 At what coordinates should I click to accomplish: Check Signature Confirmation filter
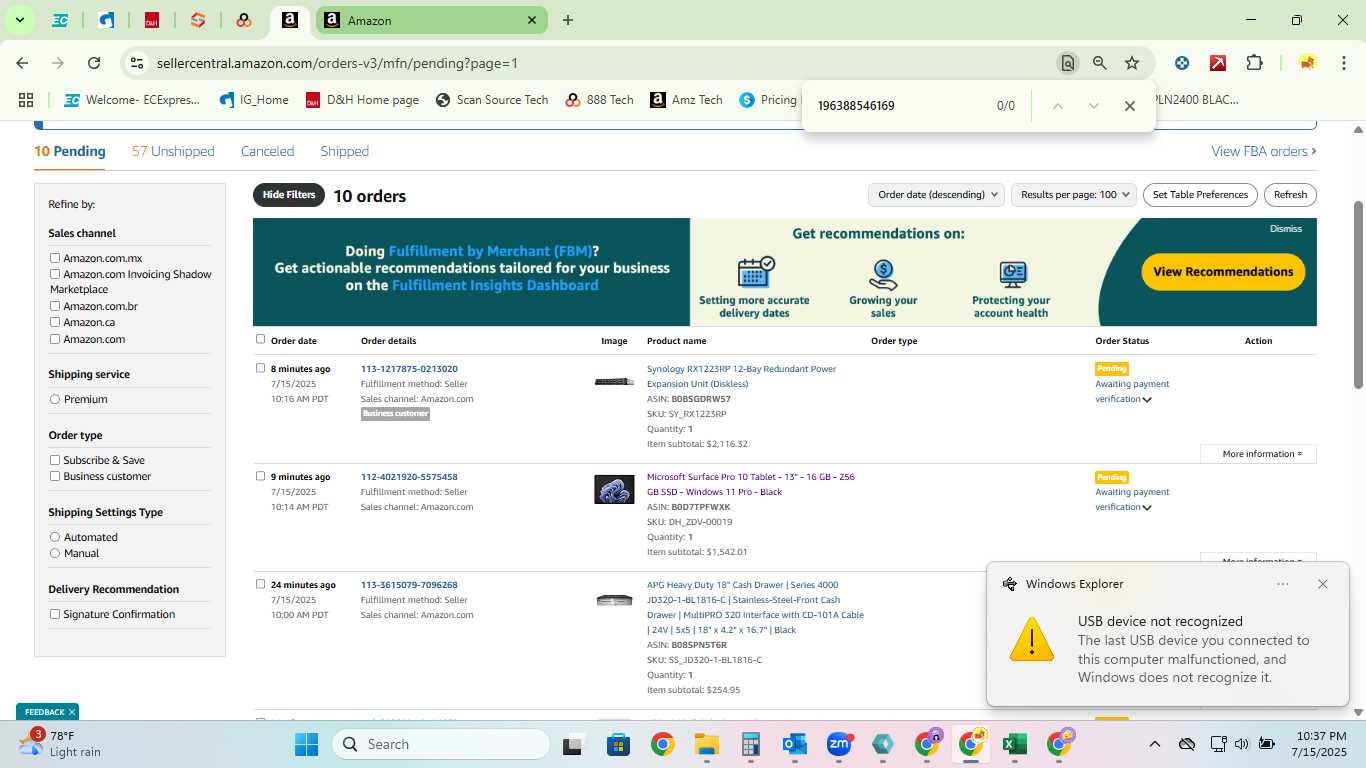[55, 614]
